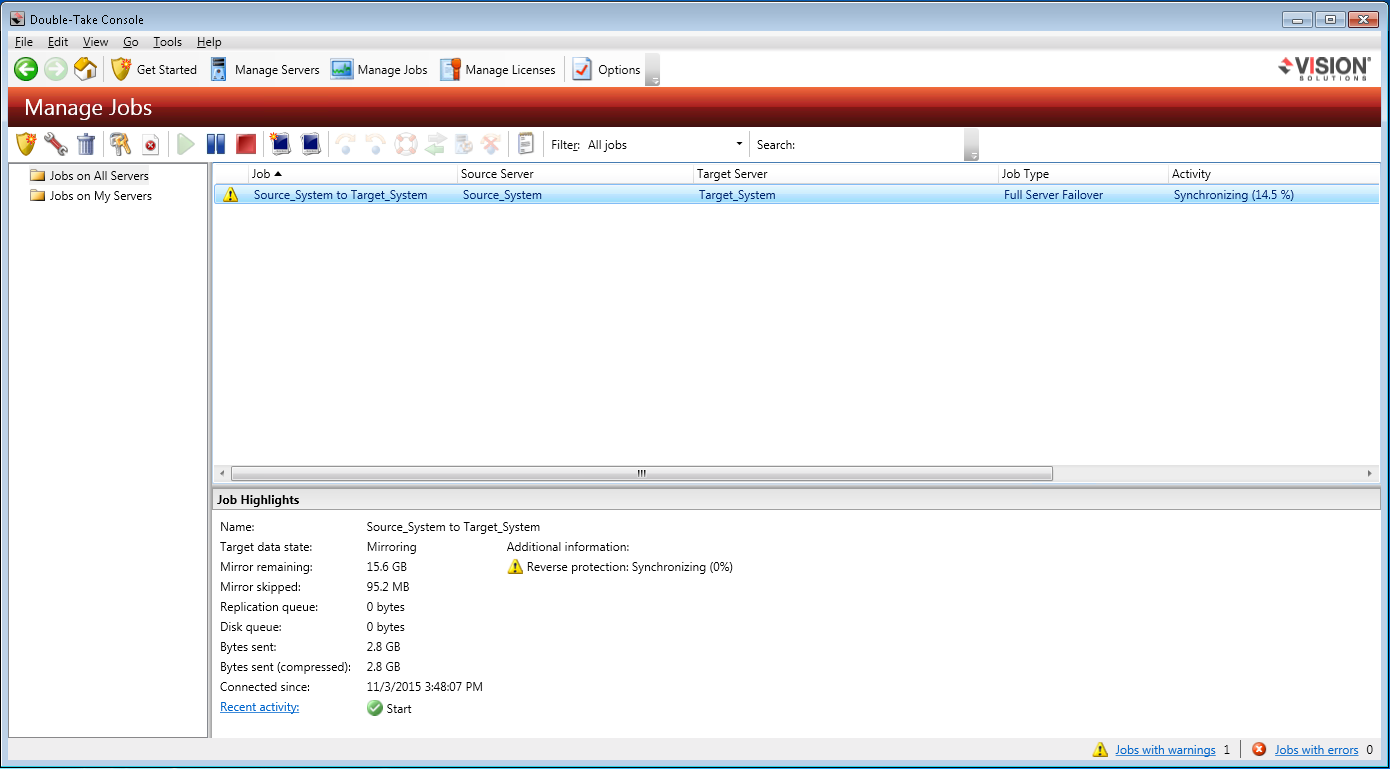Screen dimensions: 1390x769
Task: Click the Recent activity link
Action: 259,708
